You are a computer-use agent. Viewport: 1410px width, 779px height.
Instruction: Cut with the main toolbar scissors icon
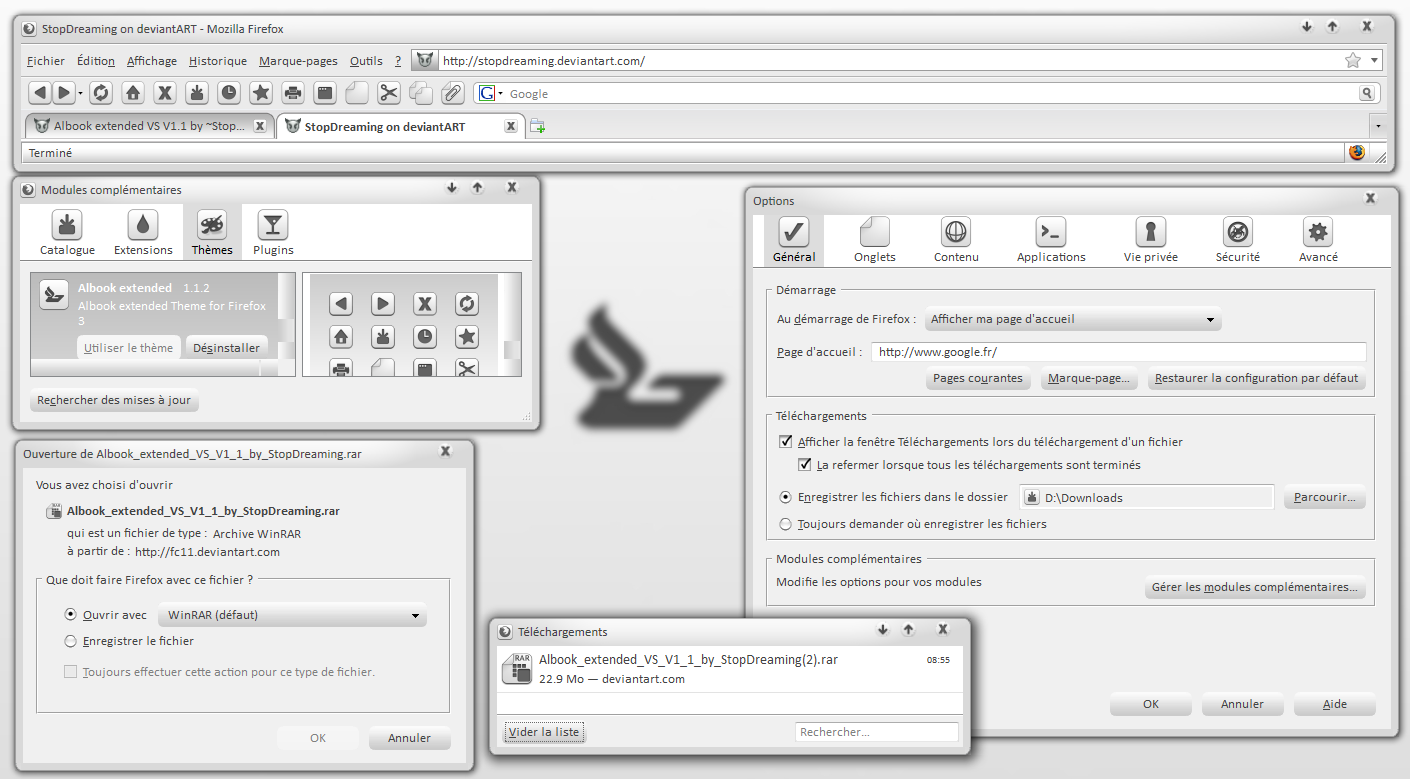(x=389, y=94)
